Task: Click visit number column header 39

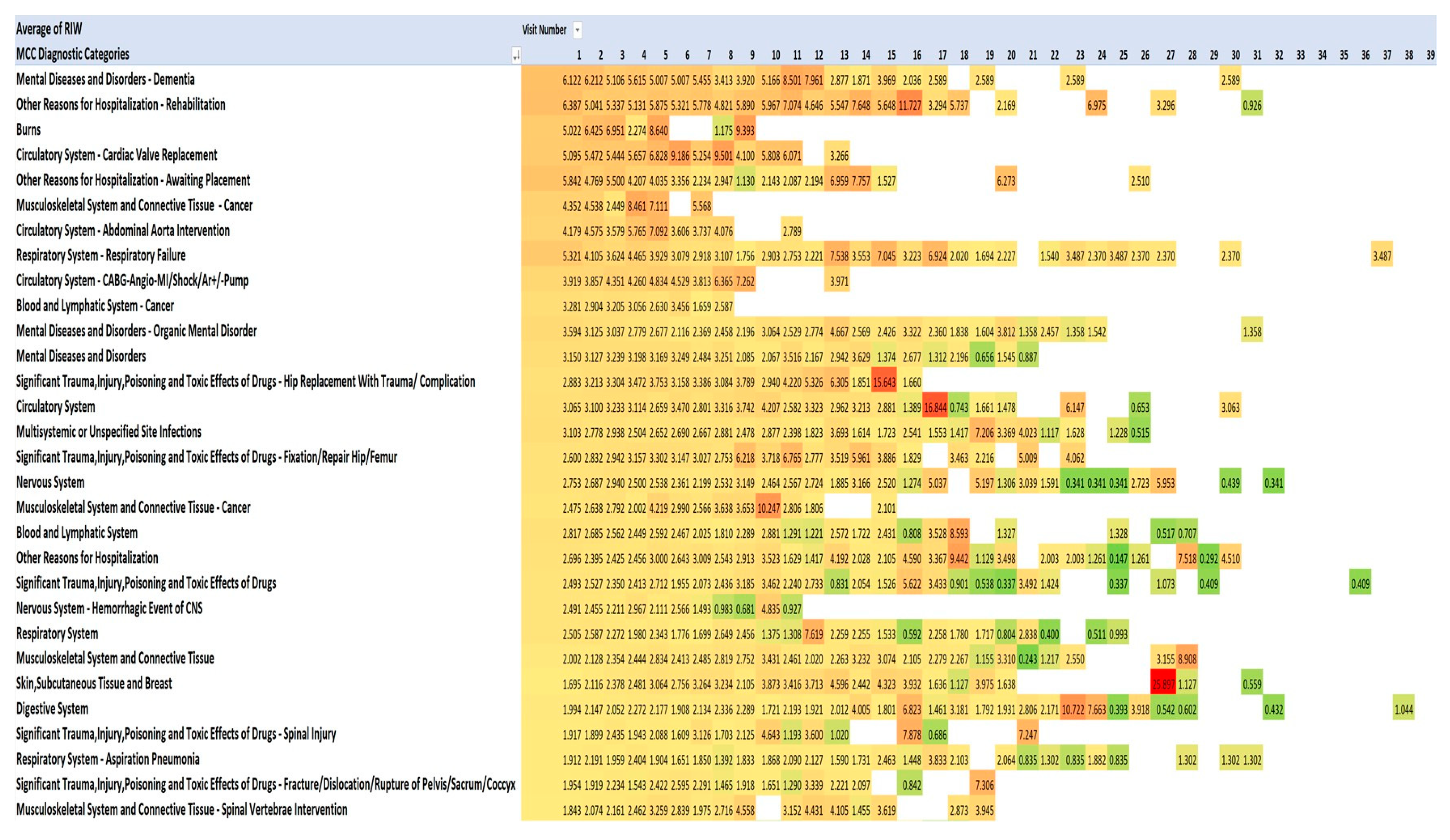Action: (1430, 55)
